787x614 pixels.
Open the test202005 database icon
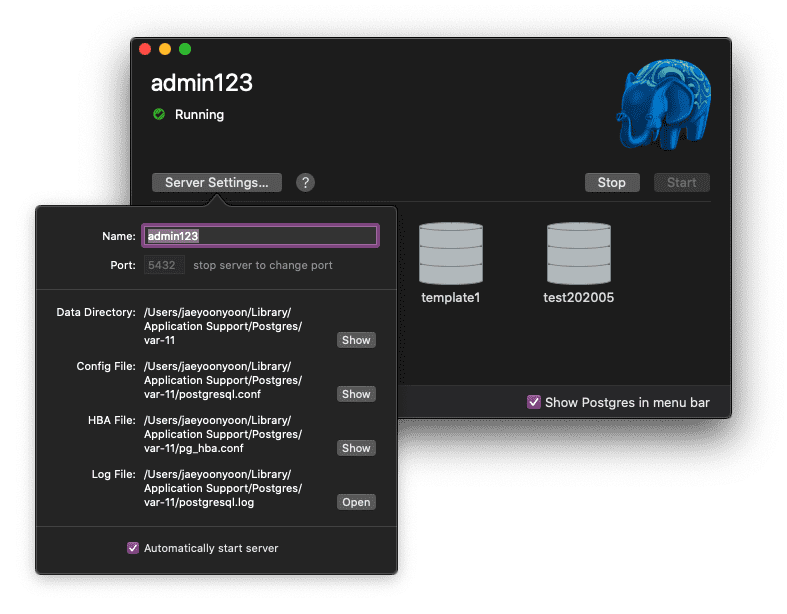pos(578,254)
